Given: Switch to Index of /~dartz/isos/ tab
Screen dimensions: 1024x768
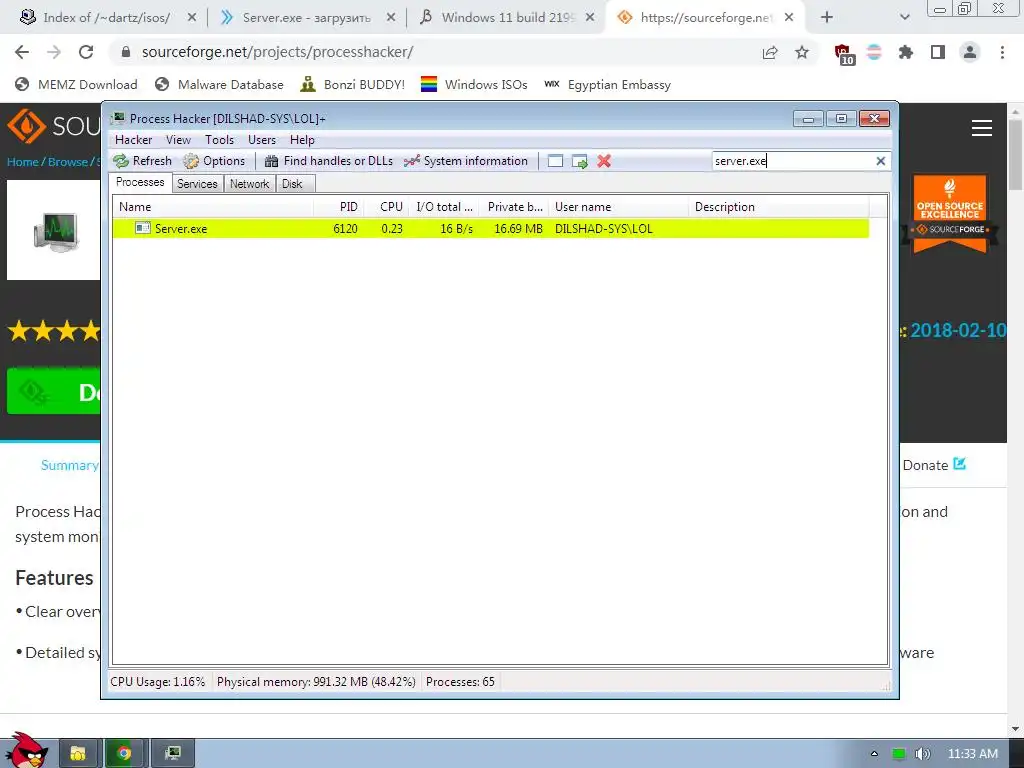Looking at the screenshot, I should [107, 18].
